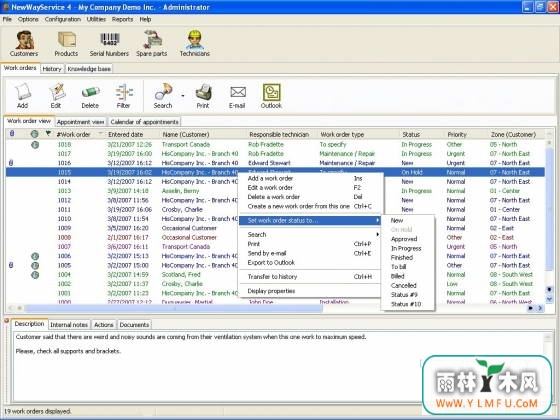The image size is (560, 420).
Task: Open the Options menu
Action: pos(28,19)
